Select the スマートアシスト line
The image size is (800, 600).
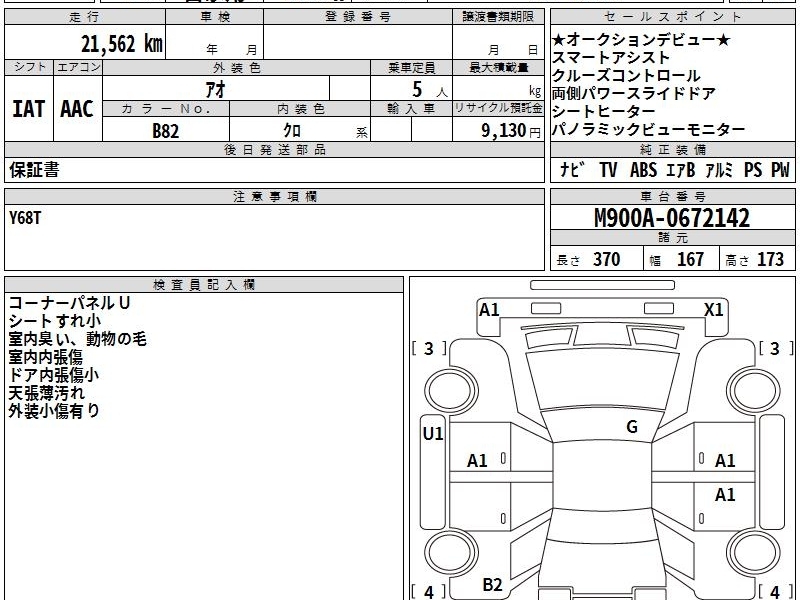611,57
